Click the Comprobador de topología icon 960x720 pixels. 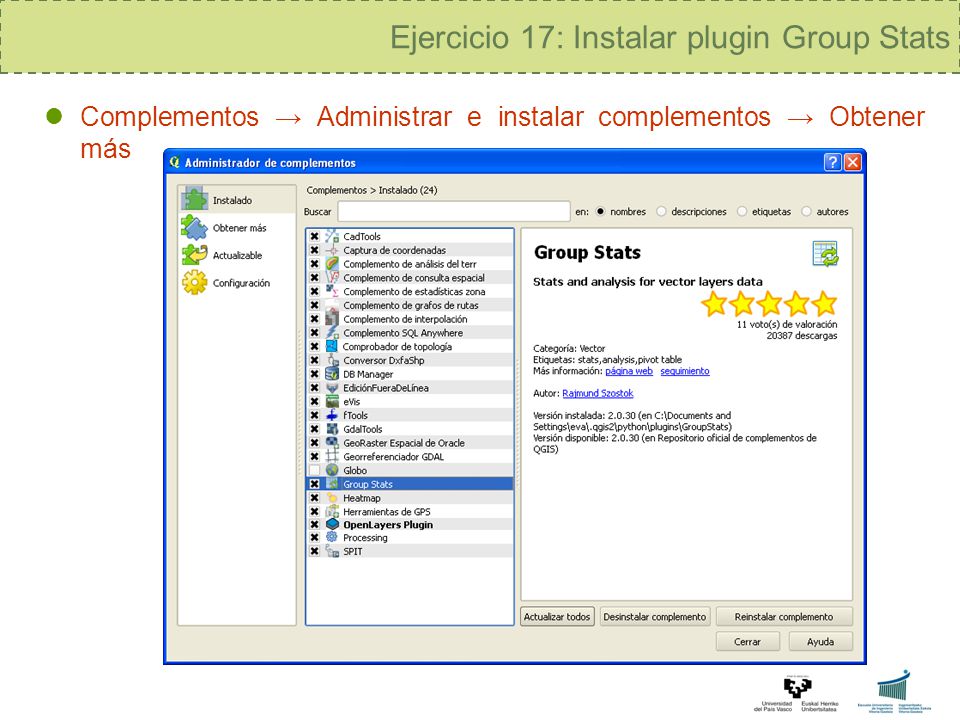[x=332, y=347]
